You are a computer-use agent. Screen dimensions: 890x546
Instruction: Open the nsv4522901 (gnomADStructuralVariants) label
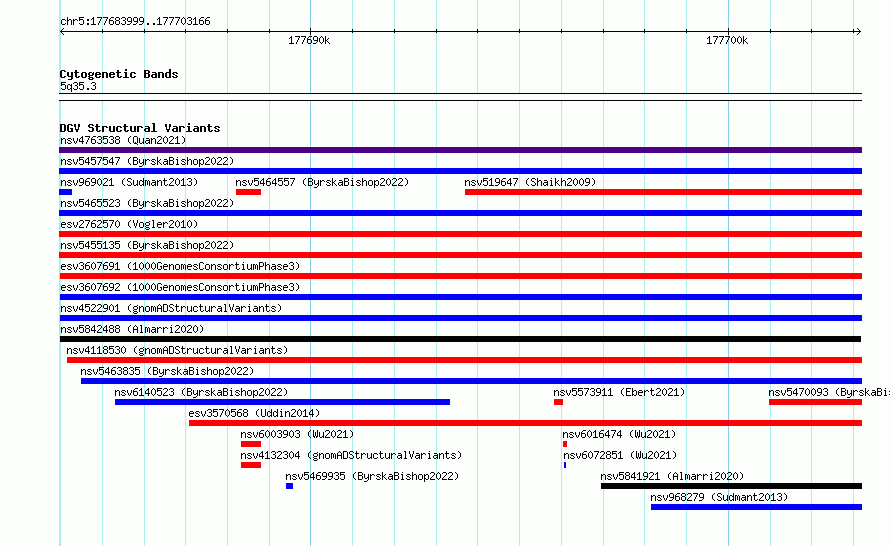click(x=171, y=308)
